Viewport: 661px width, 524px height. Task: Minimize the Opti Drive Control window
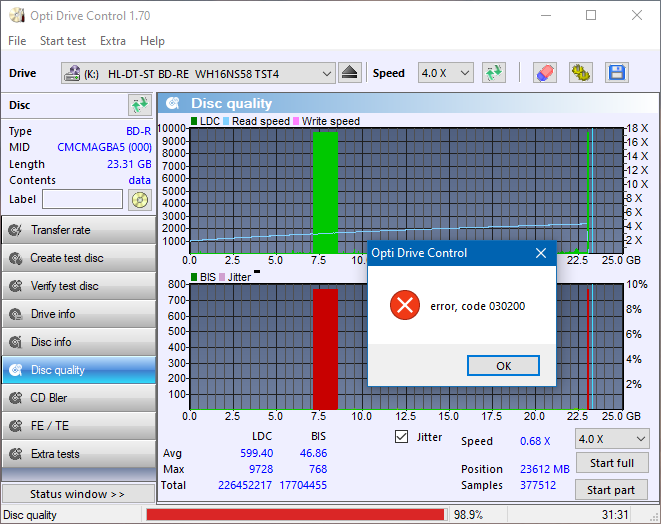coord(546,16)
